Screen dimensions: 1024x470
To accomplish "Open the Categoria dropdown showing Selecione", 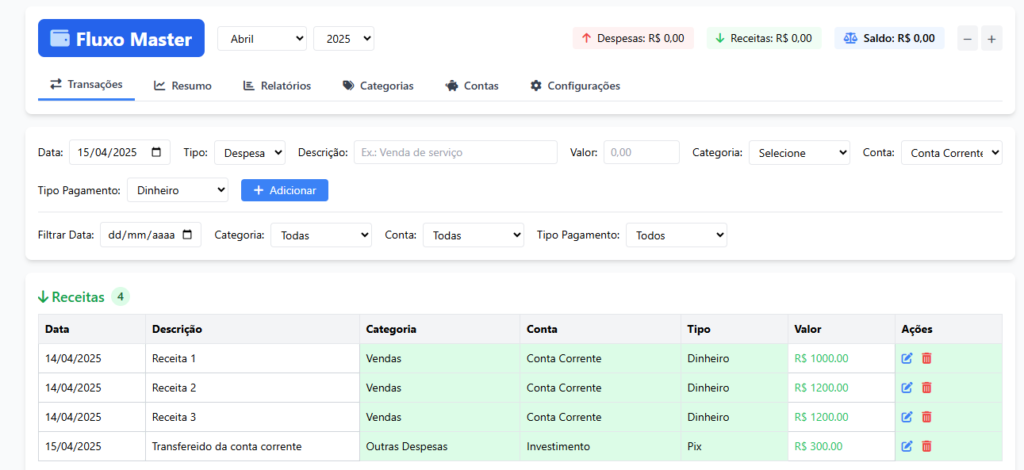I will [799, 153].
